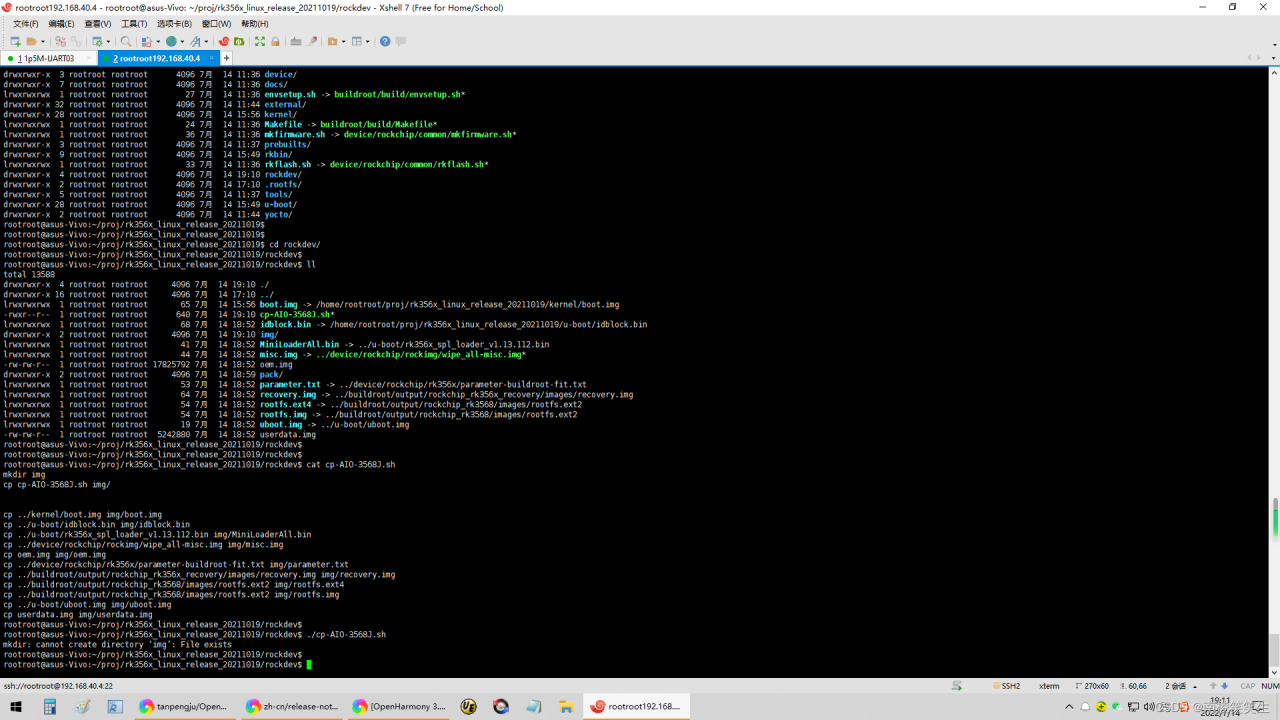Open the 窗口(W) menu
The image size is (1280, 720).
[216, 24]
